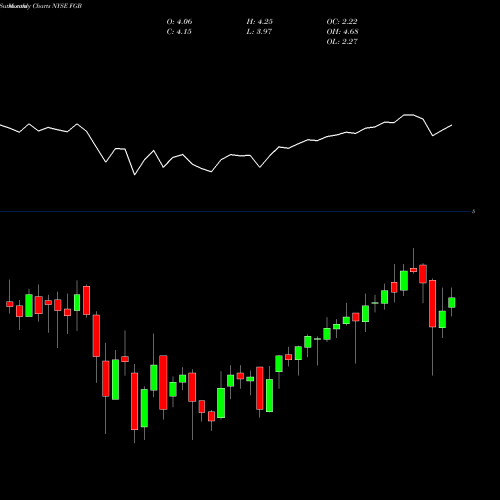Select the open value 'O: 4.06'
The width and height of the screenshot is (500, 500).
point(179,22)
